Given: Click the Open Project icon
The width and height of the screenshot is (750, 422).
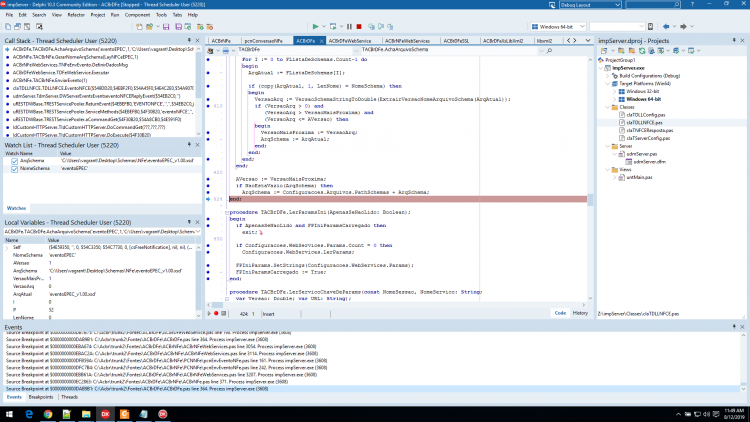Looking at the screenshot, I should [x=150, y=27].
